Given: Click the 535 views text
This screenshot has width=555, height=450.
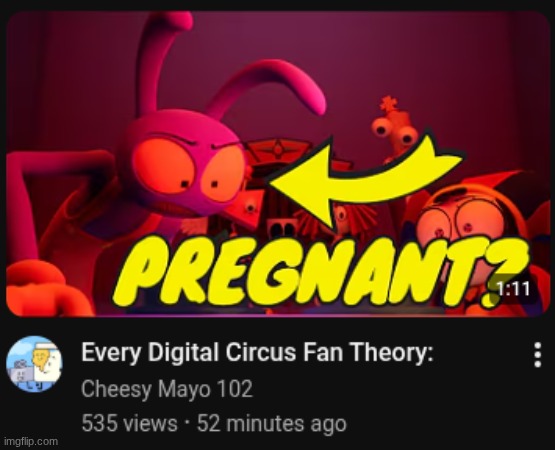Looking at the screenshot, I should 129,423.
